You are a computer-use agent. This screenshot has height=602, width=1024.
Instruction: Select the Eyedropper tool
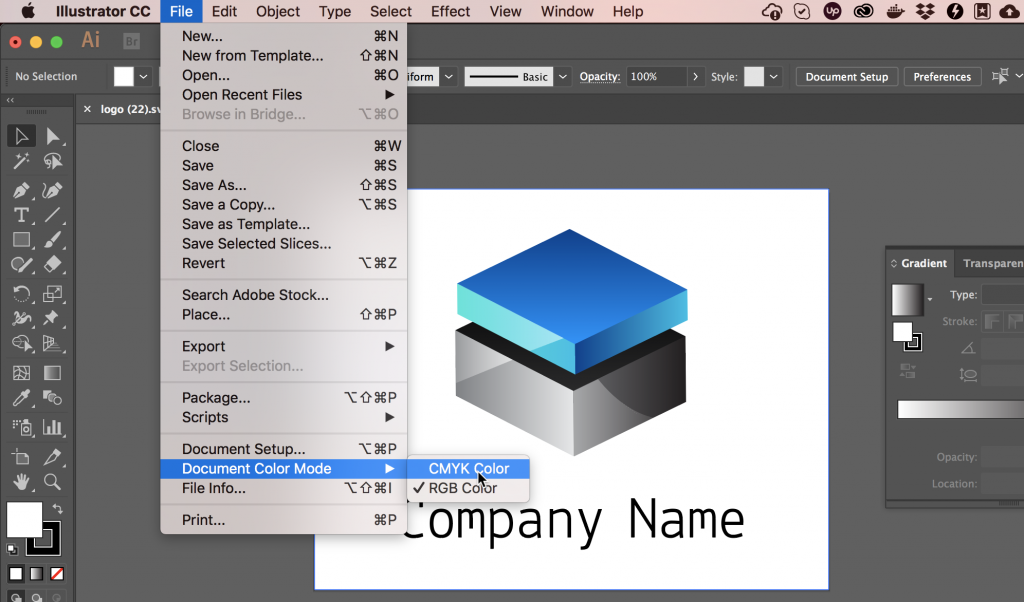[x=21, y=397]
